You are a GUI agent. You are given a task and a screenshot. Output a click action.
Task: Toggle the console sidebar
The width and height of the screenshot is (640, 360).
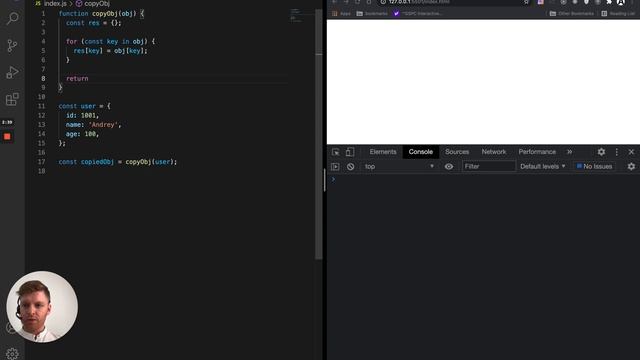coord(335,167)
